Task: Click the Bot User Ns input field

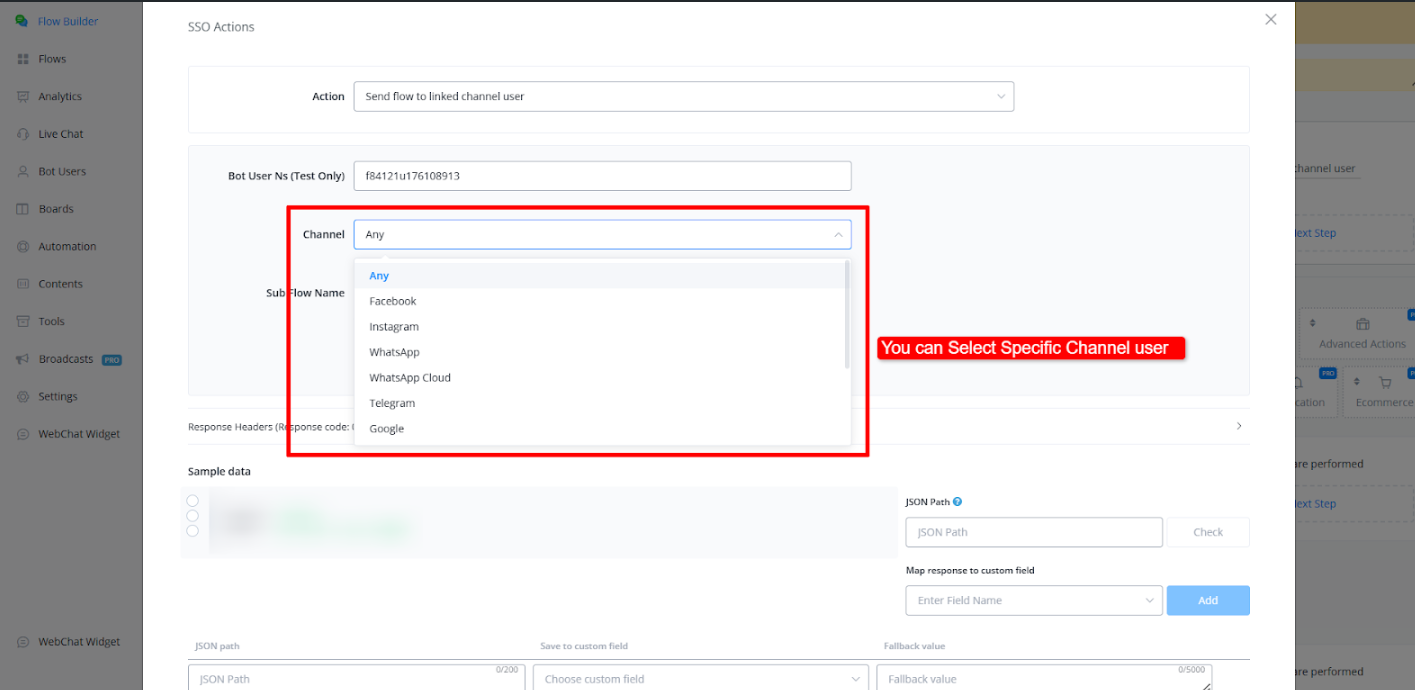Action: click(x=602, y=176)
